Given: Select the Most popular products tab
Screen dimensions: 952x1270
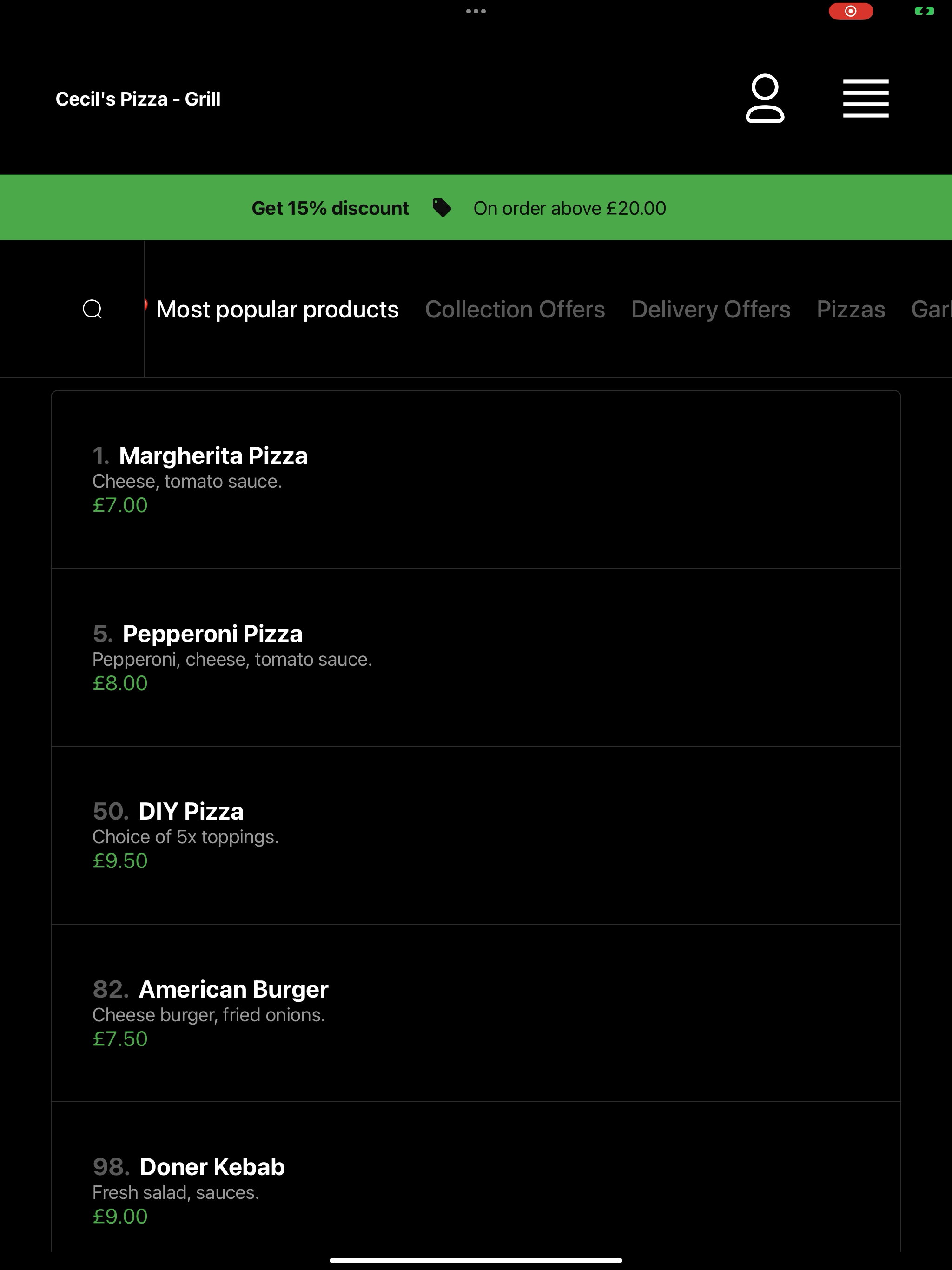Looking at the screenshot, I should point(278,310).
